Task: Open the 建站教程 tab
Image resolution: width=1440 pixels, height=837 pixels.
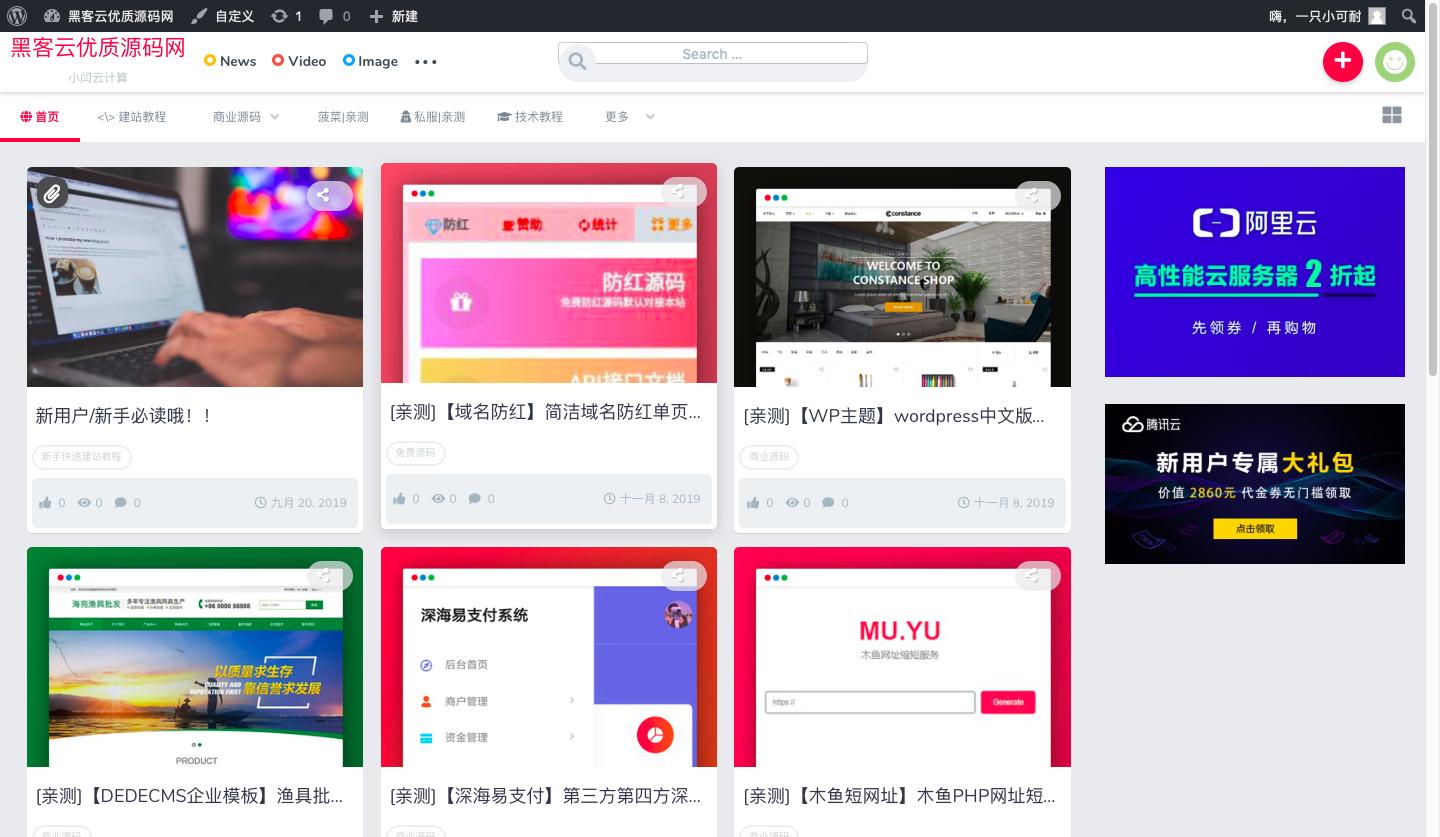Action: point(132,117)
